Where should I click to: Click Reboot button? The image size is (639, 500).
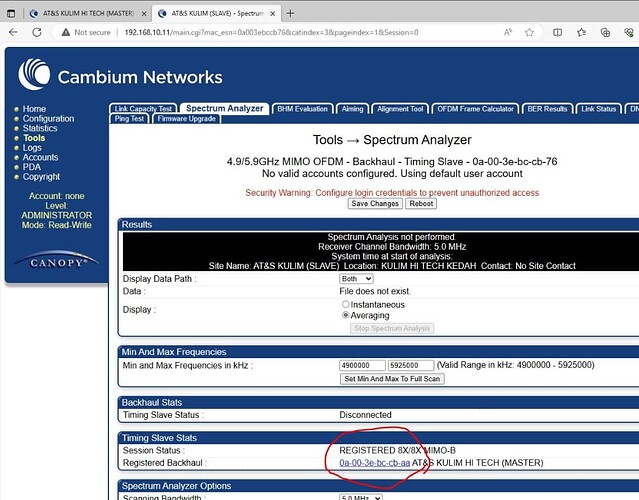[x=421, y=203]
